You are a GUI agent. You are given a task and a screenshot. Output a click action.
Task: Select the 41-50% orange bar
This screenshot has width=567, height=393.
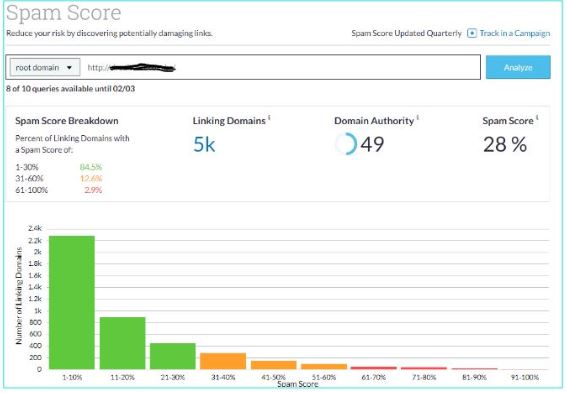(x=273, y=365)
